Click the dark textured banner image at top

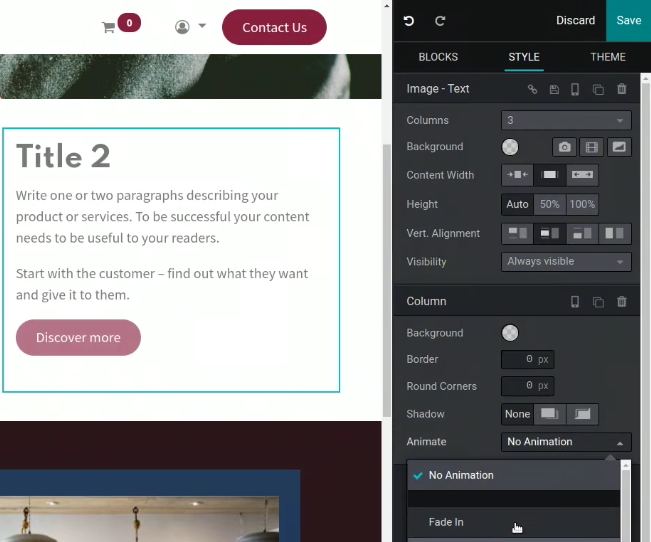click(x=191, y=76)
